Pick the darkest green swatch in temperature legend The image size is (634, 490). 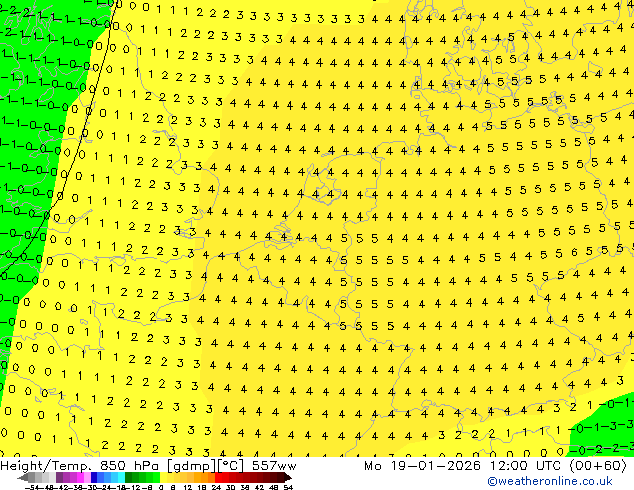128,477
